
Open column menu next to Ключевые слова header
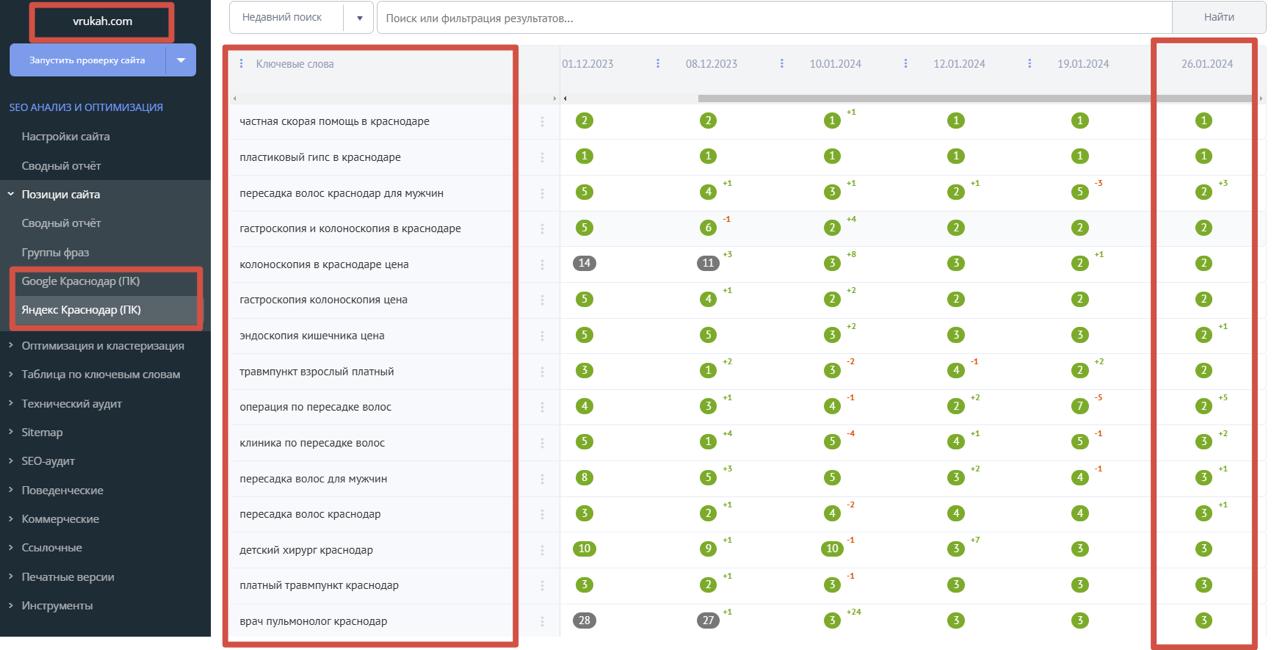click(241, 64)
